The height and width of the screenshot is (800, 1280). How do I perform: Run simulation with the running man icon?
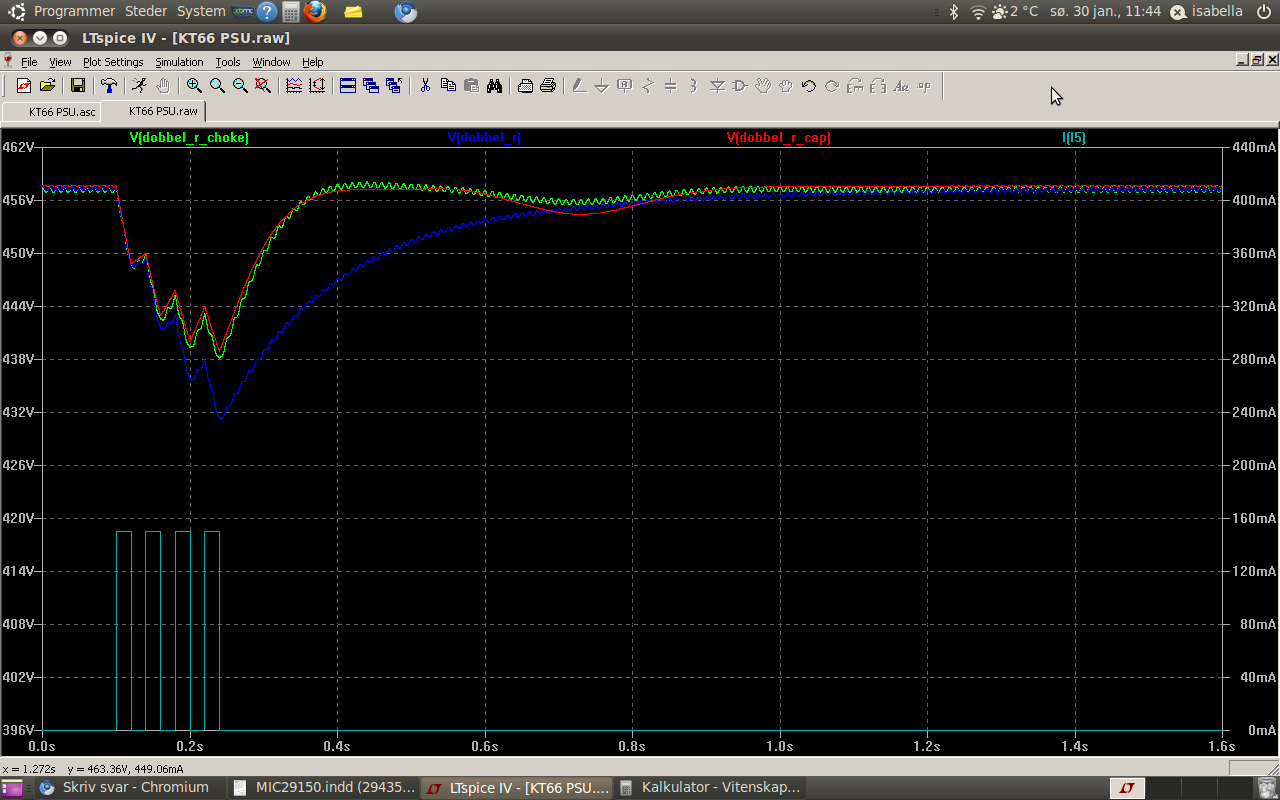click(139, 86)
